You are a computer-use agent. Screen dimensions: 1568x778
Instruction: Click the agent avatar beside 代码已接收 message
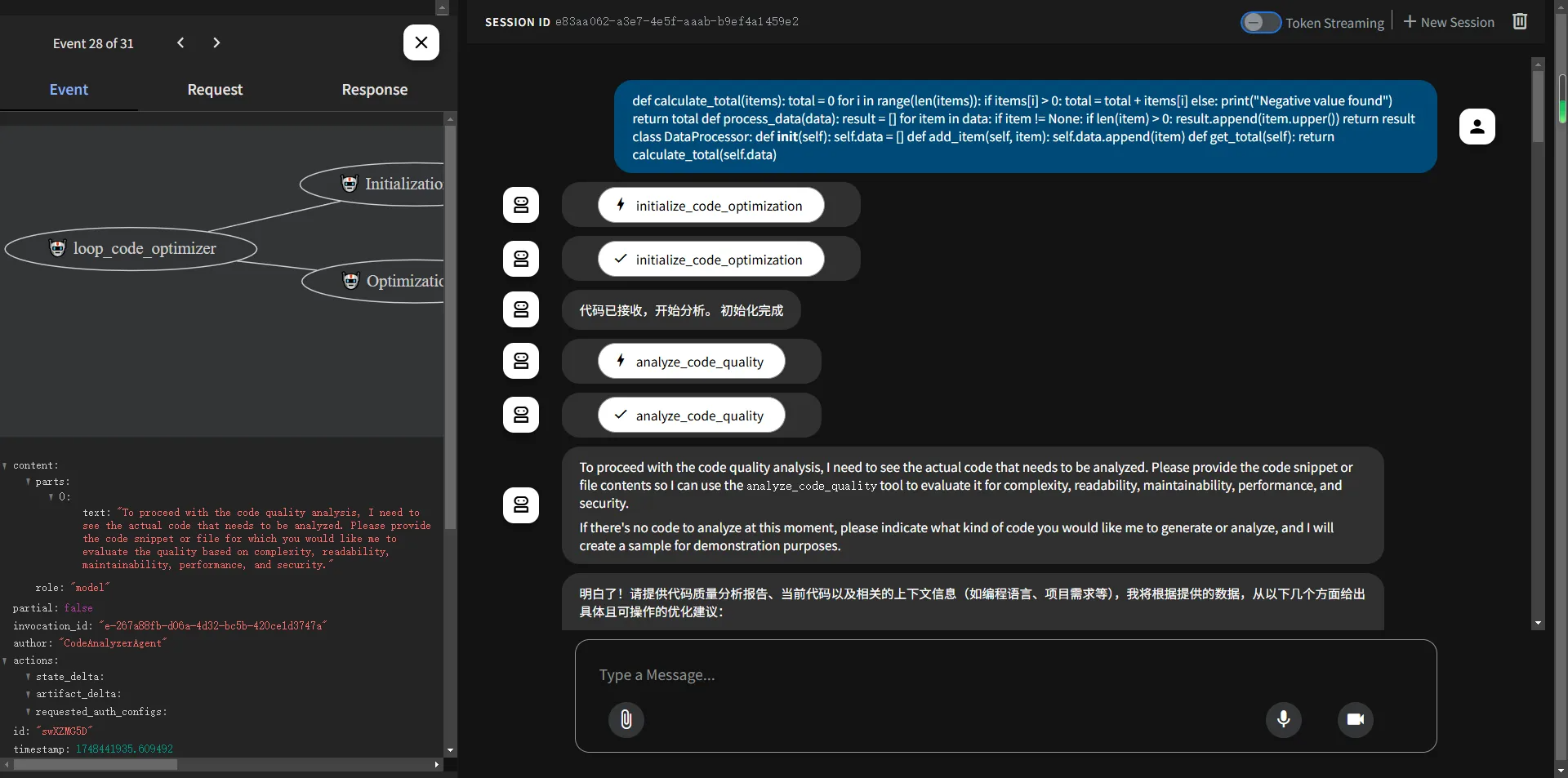pyautogui.click(x=521, y=309)
